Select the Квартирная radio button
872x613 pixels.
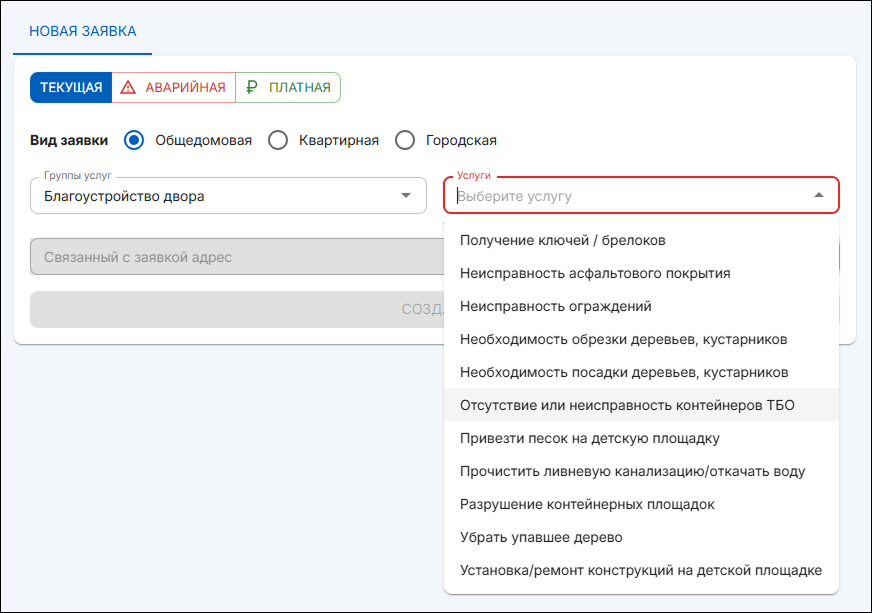(278, 140)
